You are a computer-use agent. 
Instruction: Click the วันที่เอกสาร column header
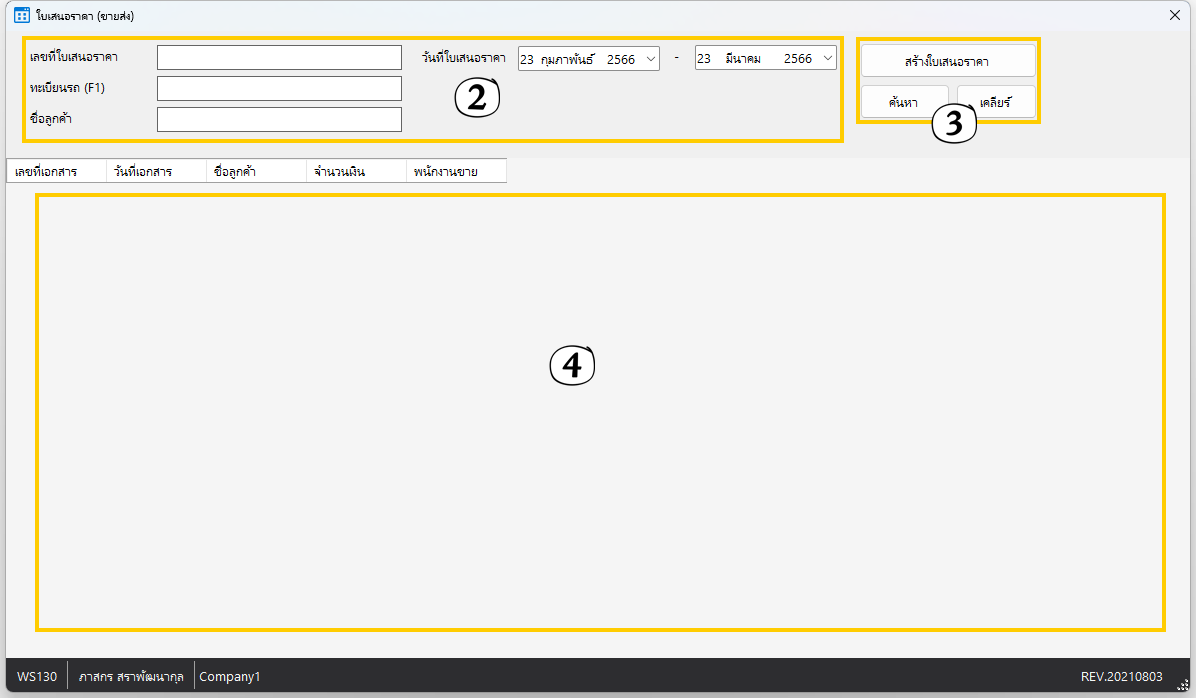click(x=156, y=172)
